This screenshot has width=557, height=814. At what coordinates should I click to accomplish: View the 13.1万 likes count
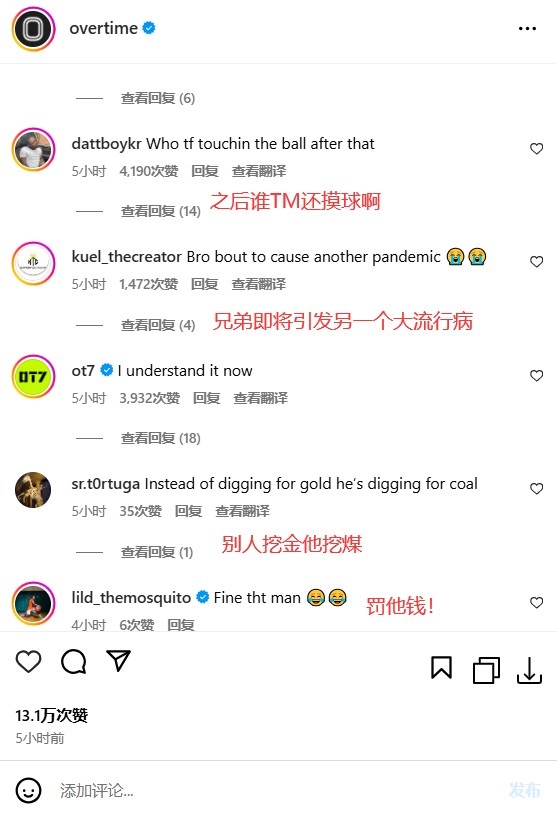[x=51, y=715]
